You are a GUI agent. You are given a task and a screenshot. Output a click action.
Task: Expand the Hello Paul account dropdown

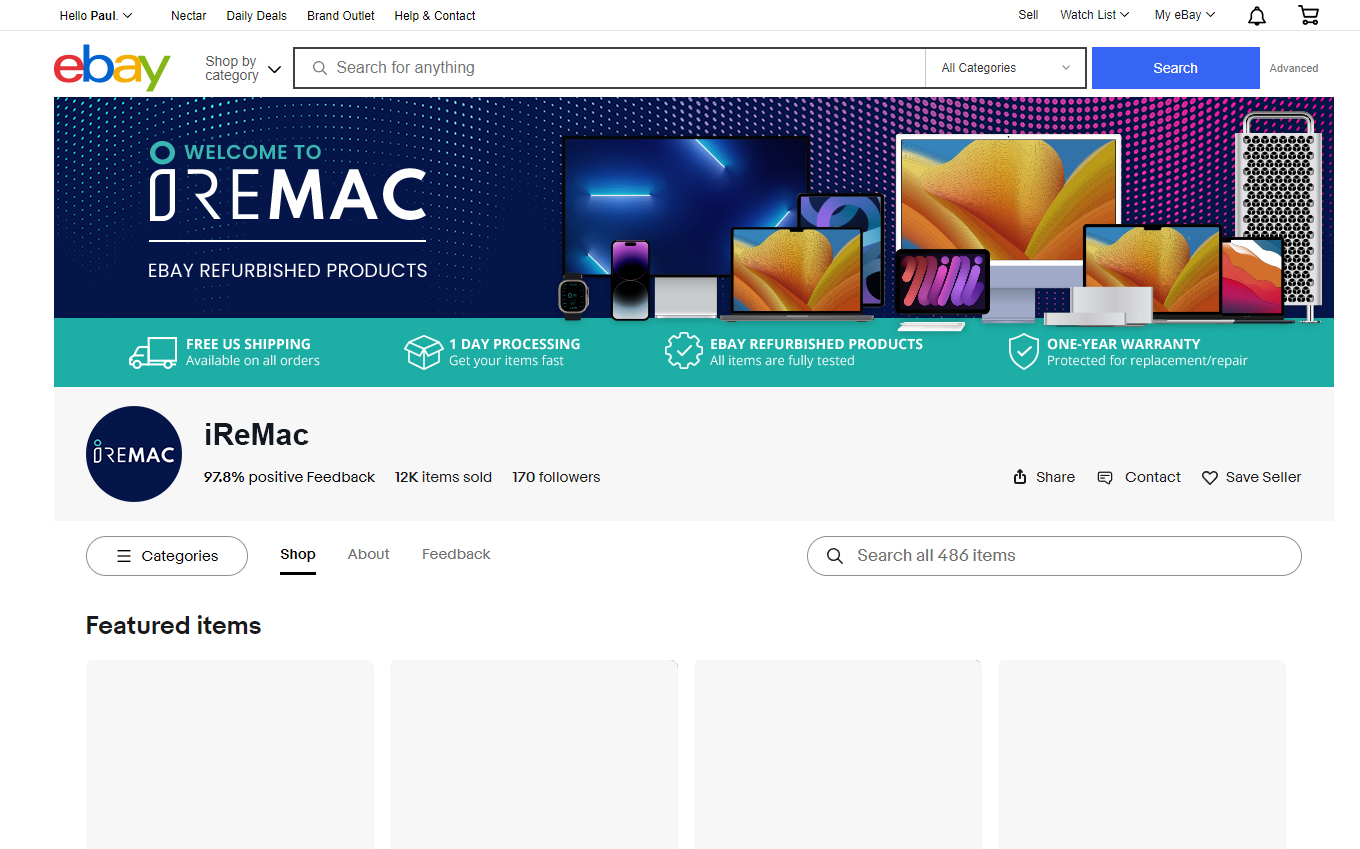(x=96, y=15)
